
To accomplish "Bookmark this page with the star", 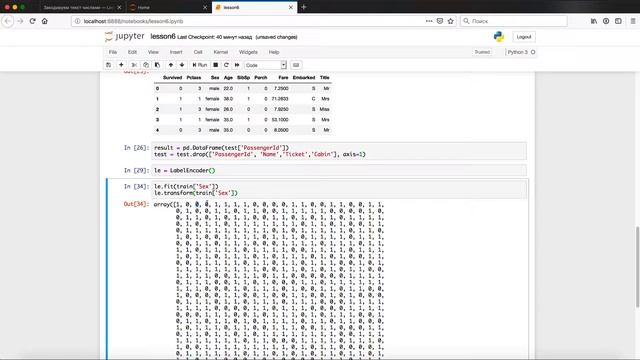I will pyautogui.click(x=451, y=21).
